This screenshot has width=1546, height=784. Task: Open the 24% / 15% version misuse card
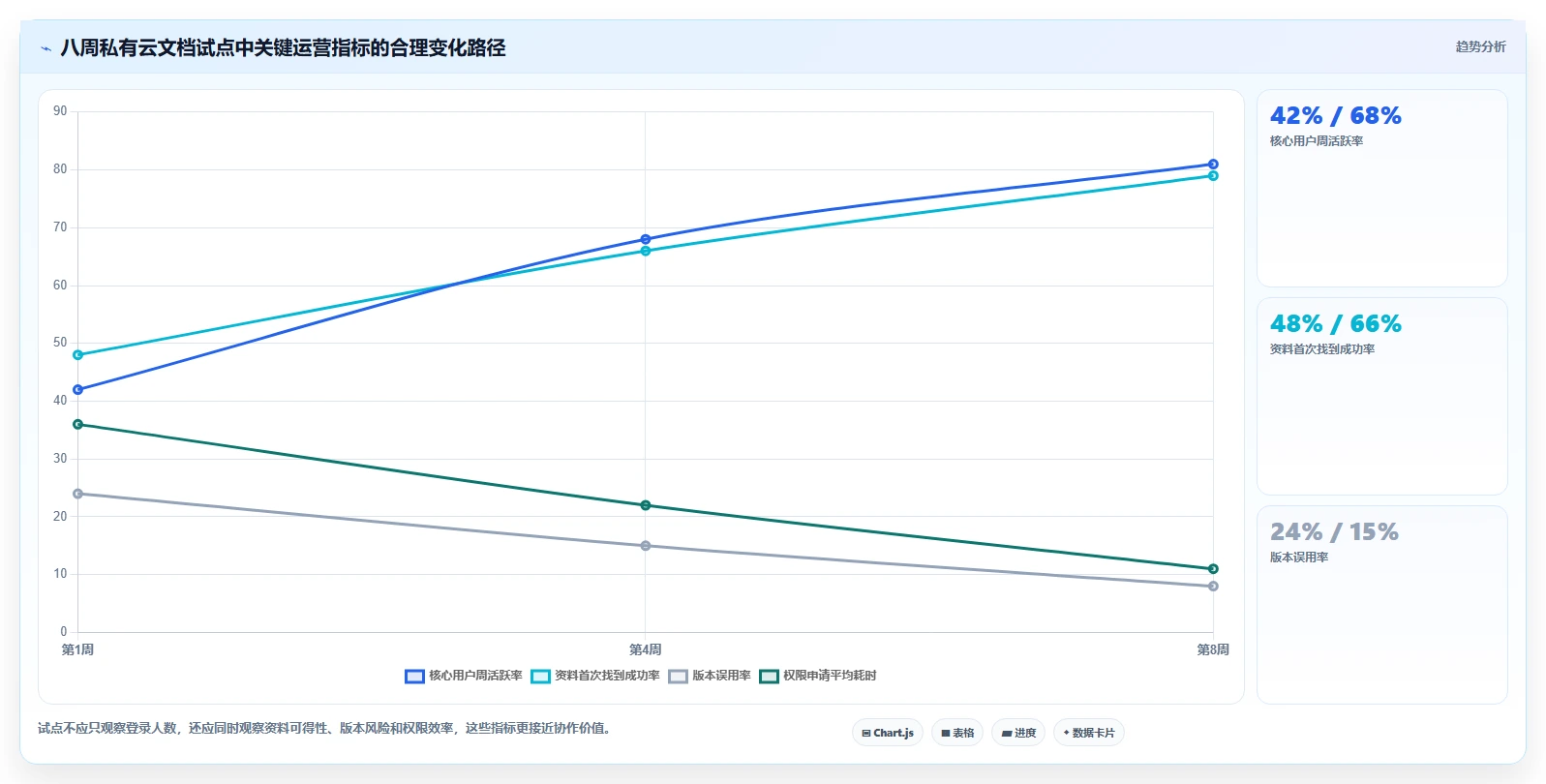click(x=1381, y=605)
